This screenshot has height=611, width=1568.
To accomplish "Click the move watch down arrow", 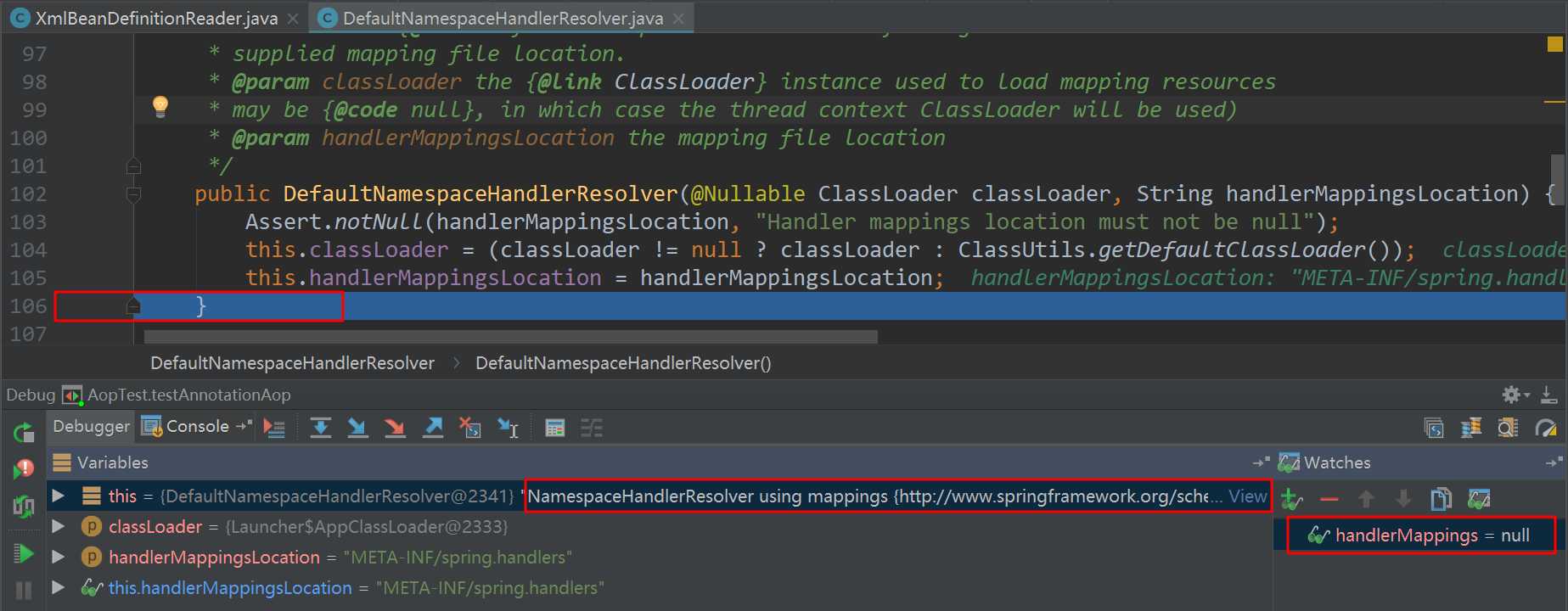I will point(1403,499).
